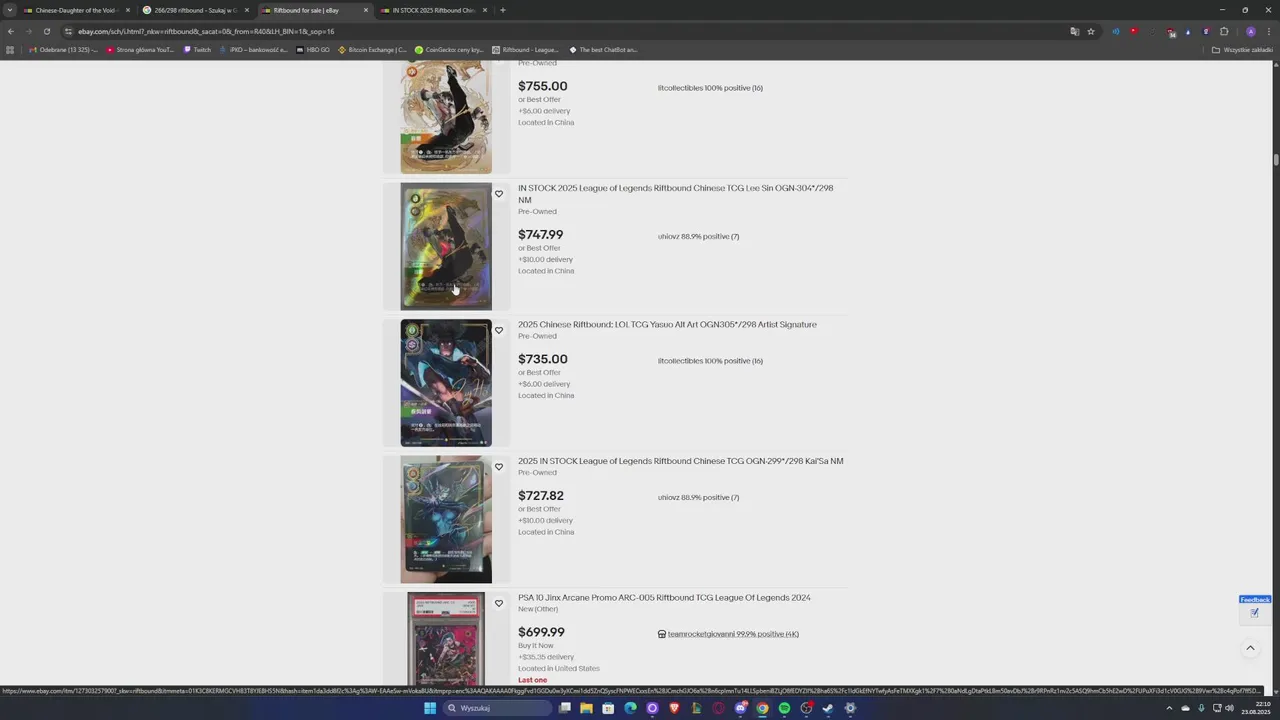Open Settings gear from taskbar
1280x720 pixels.
coord(850,708)
